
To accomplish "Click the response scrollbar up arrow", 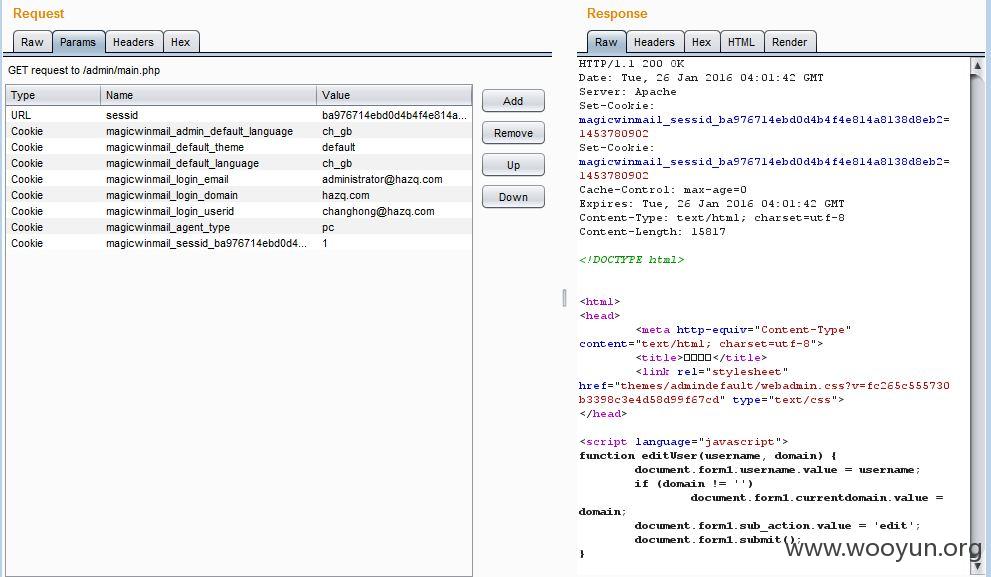I will coord(977,64).
